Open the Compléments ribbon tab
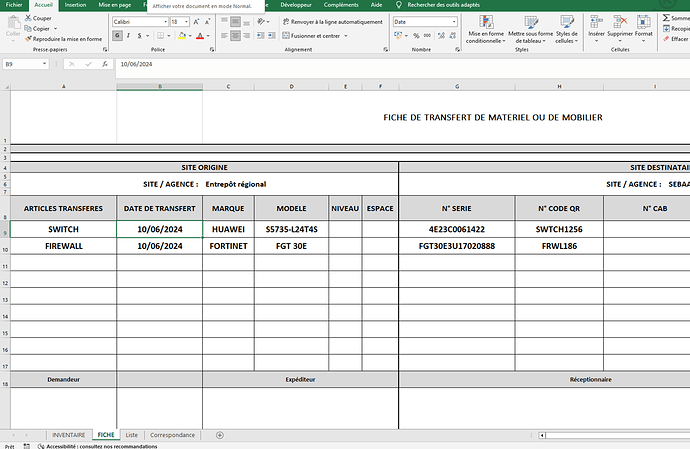690x449 pixels. (341, 5)
